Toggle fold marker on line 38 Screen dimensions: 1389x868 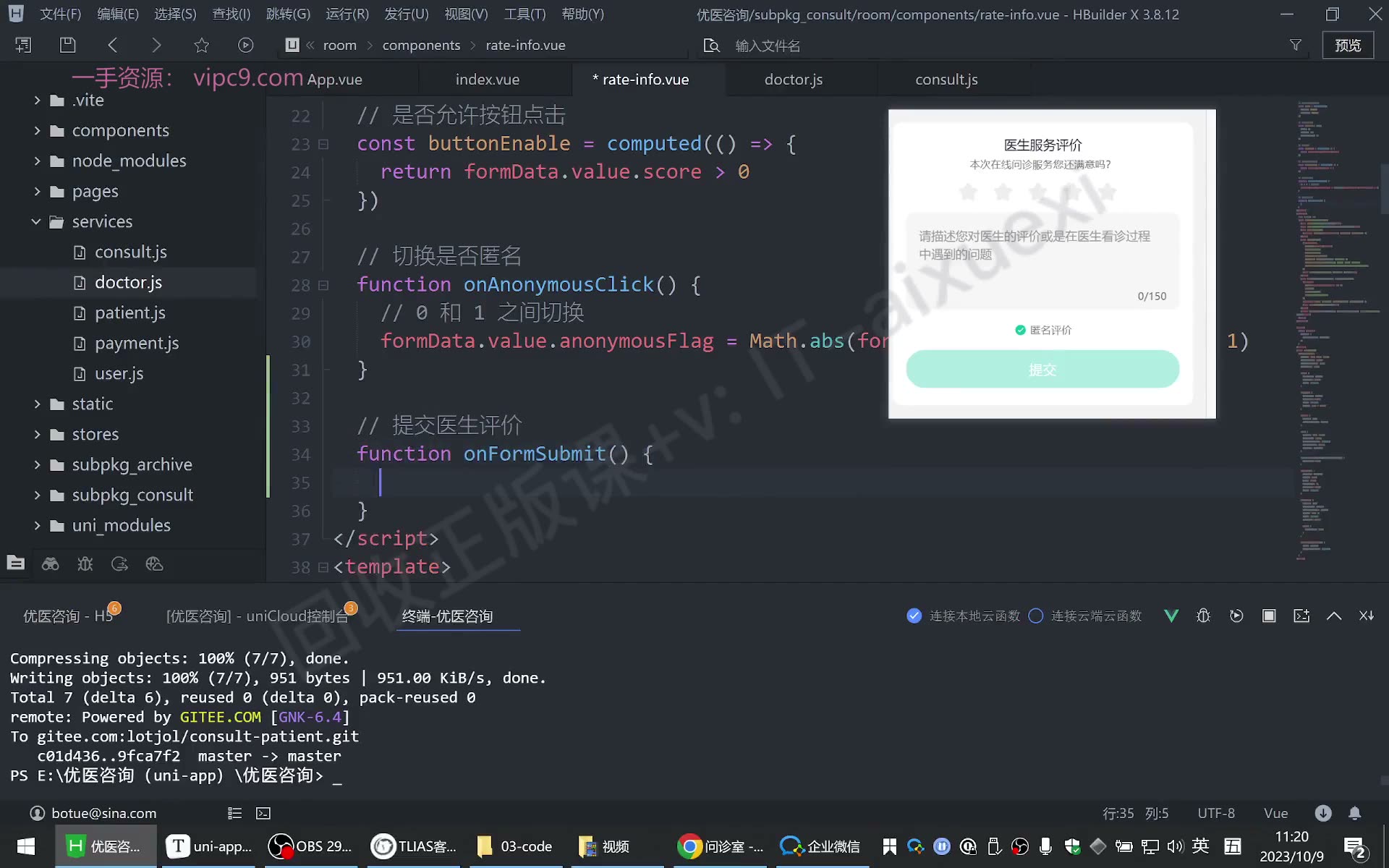click(323, 567)
